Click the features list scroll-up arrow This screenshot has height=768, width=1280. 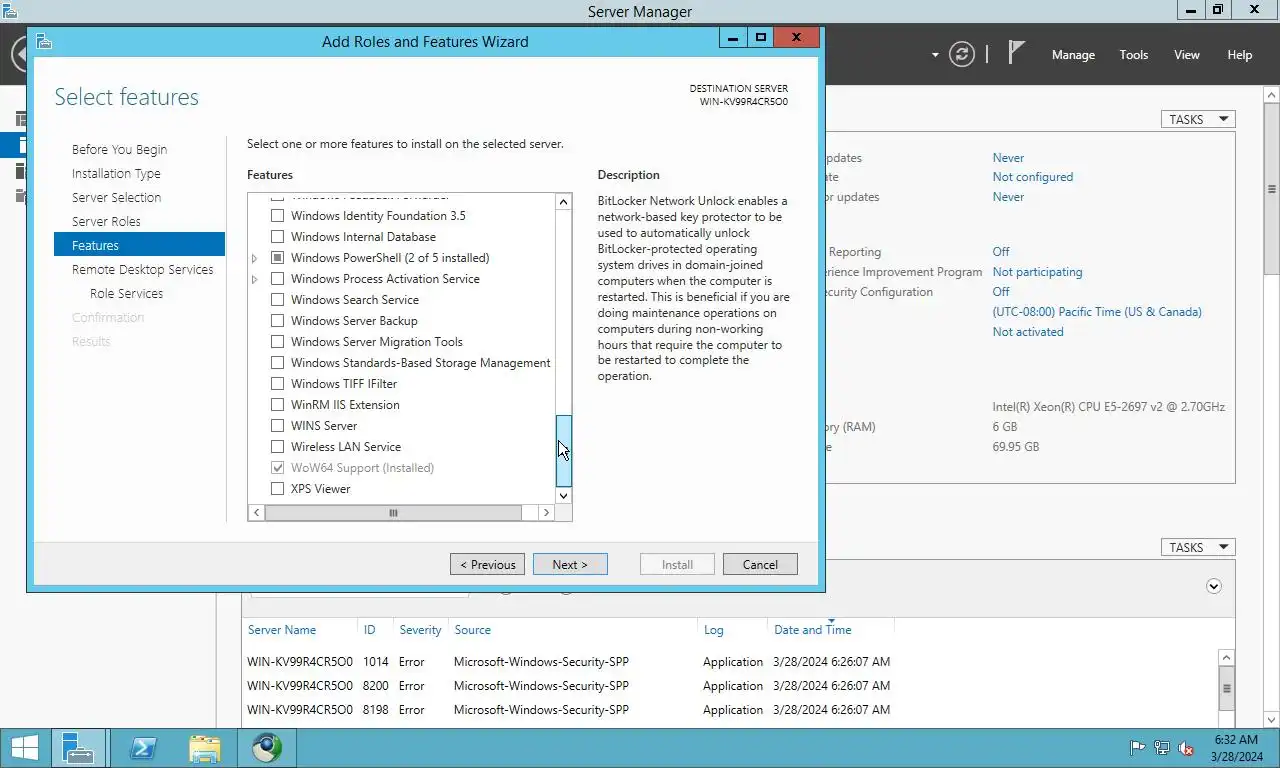(563, 202)
